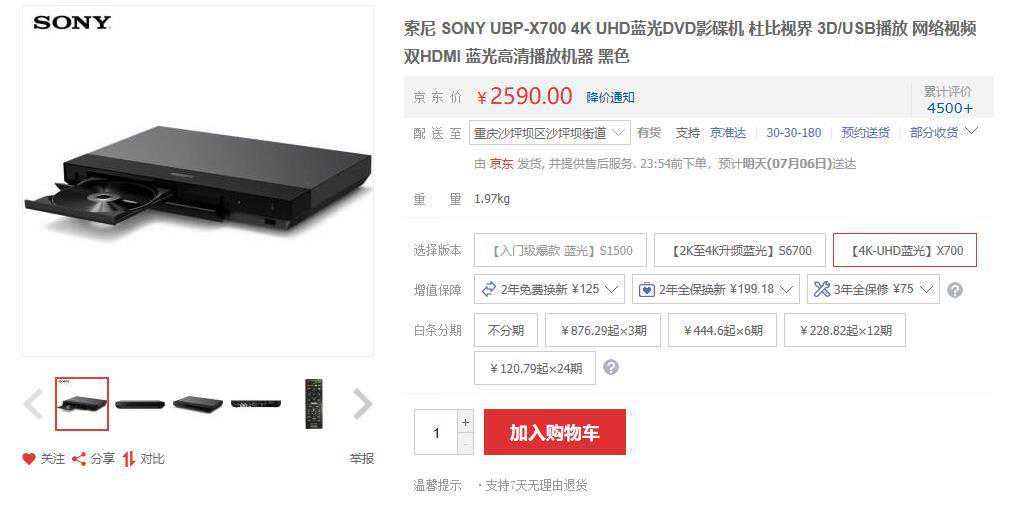Expand more delivery services chevron
The width and height of the screenshot is (1010, 510).
pyautogui.click(x=971, y=131)
